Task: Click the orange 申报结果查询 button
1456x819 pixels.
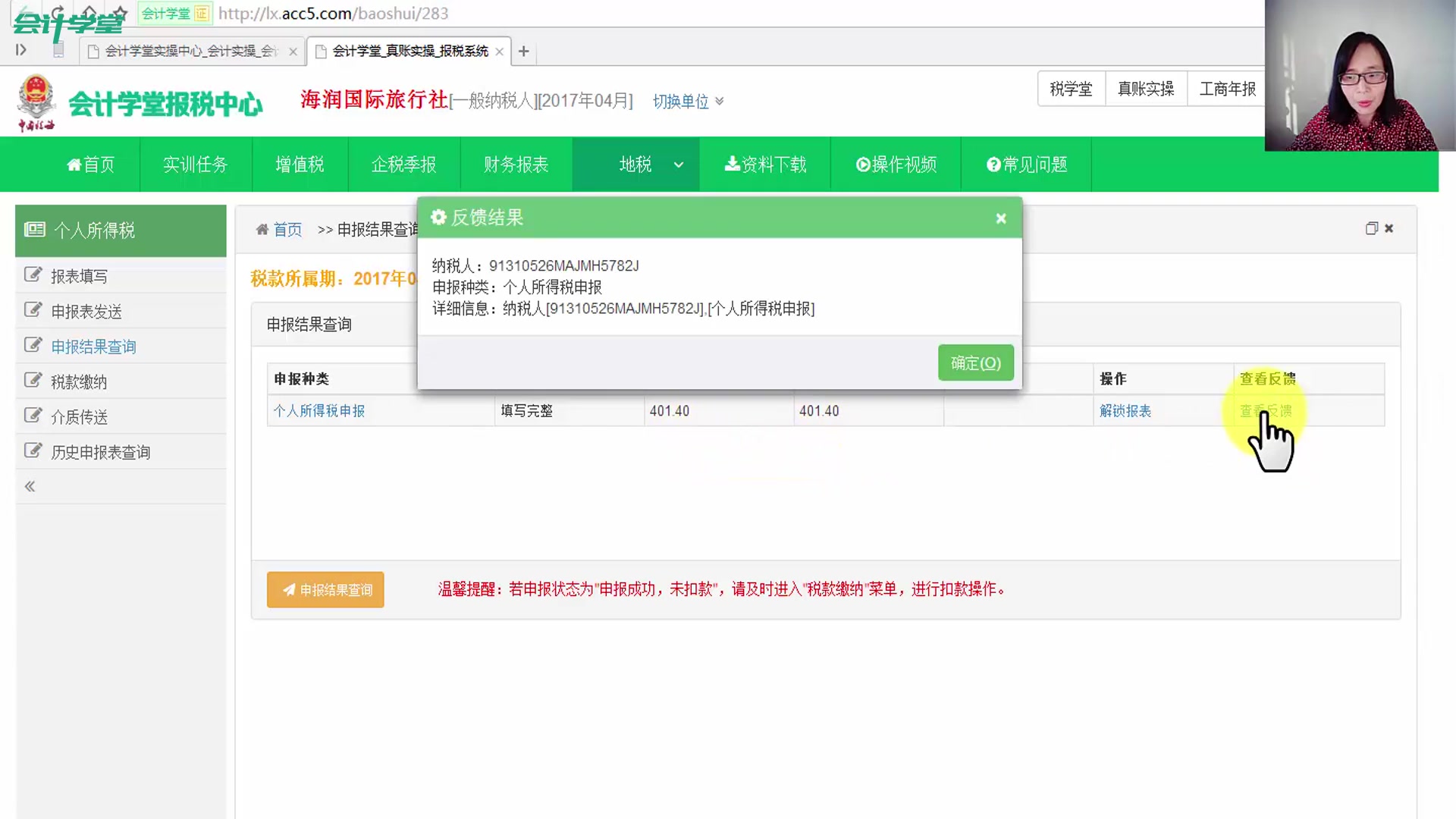Action: (325, 590)
